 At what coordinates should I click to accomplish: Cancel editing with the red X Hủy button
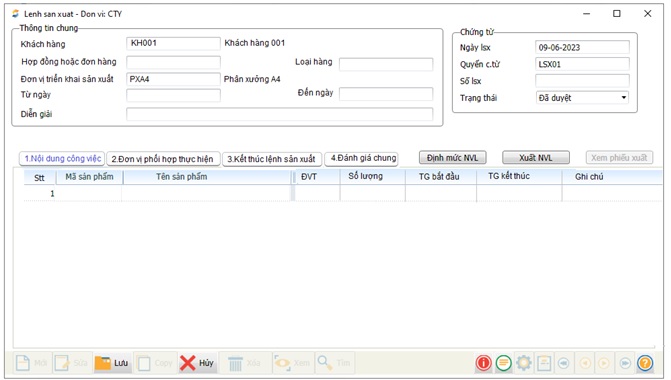click(197, 363)
